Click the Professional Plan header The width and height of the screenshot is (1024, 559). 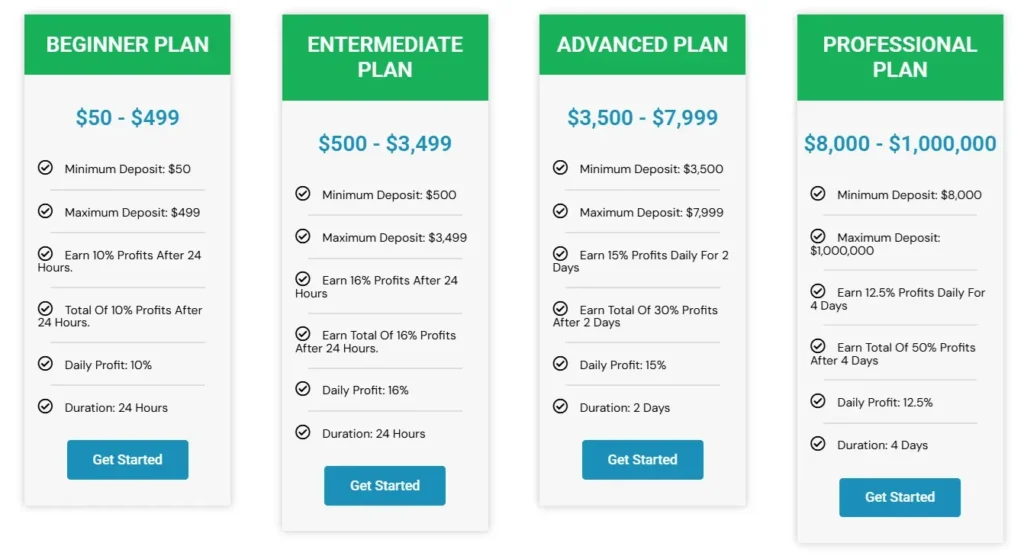[899, 57]
